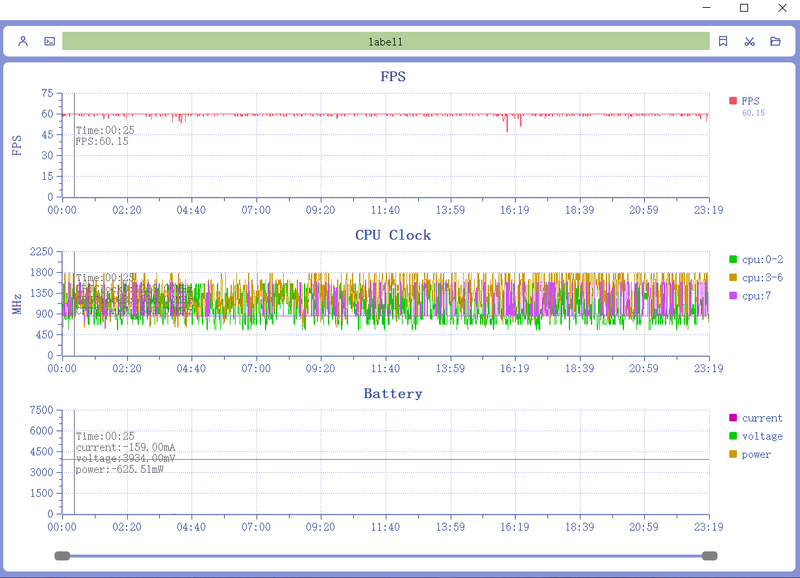Click the cpu:7 legend label
Image resolution: width=800 pixels, height=578 pixels.
pyautogui.click(x=756, y=296)
